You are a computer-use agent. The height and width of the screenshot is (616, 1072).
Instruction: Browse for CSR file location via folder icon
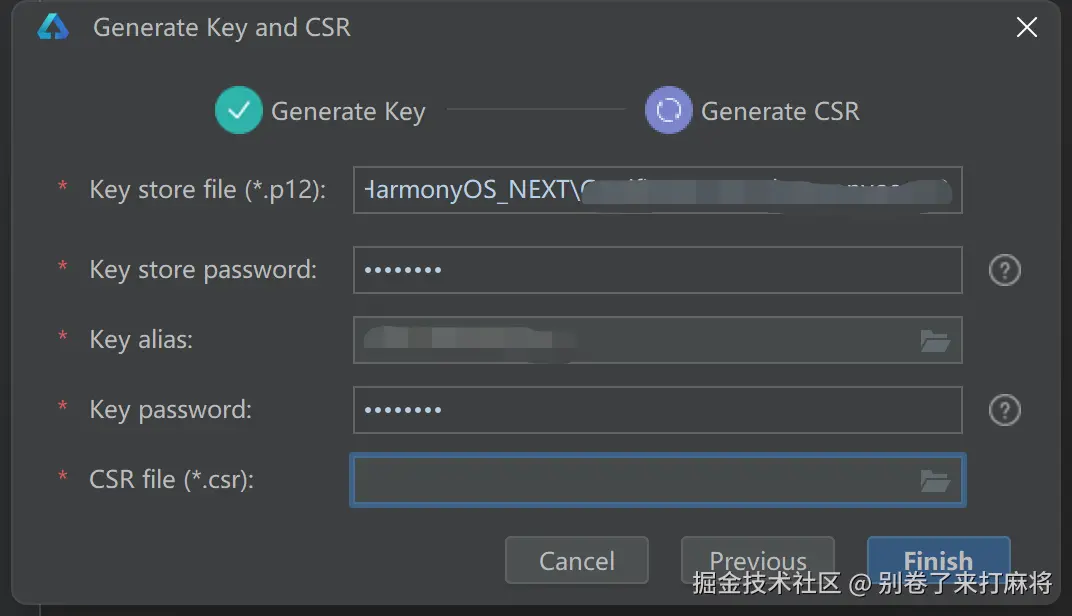pyautogui.click(x=935, y=481)
